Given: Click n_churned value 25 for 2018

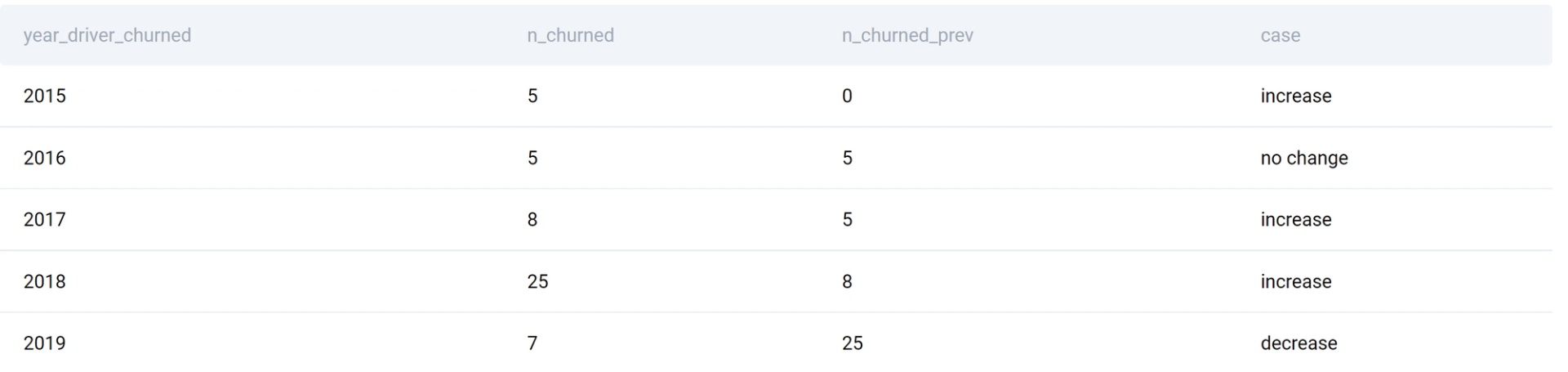Looking at the screenshot, I should 537,281.
